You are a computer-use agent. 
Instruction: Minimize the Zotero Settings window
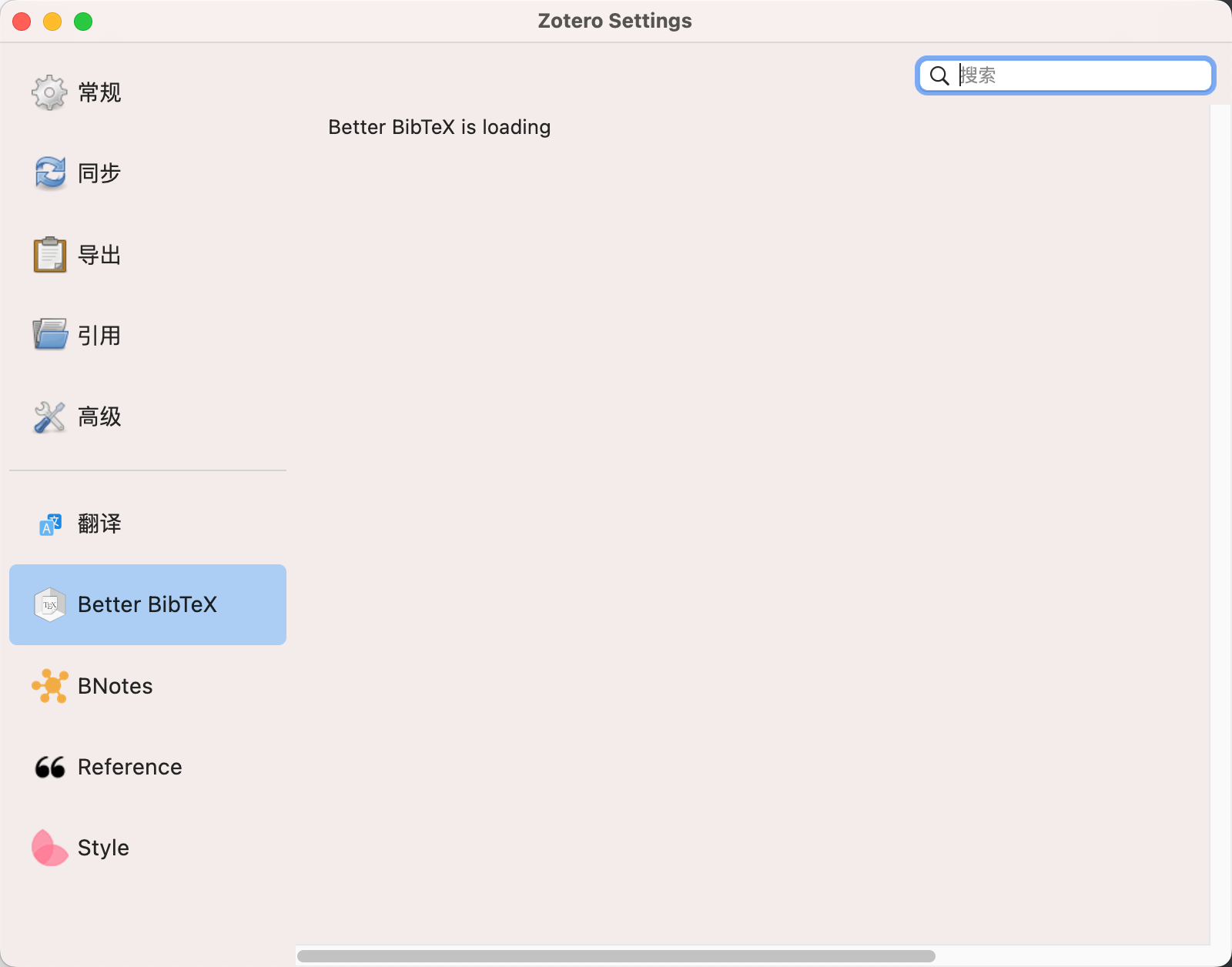point(52,22)
